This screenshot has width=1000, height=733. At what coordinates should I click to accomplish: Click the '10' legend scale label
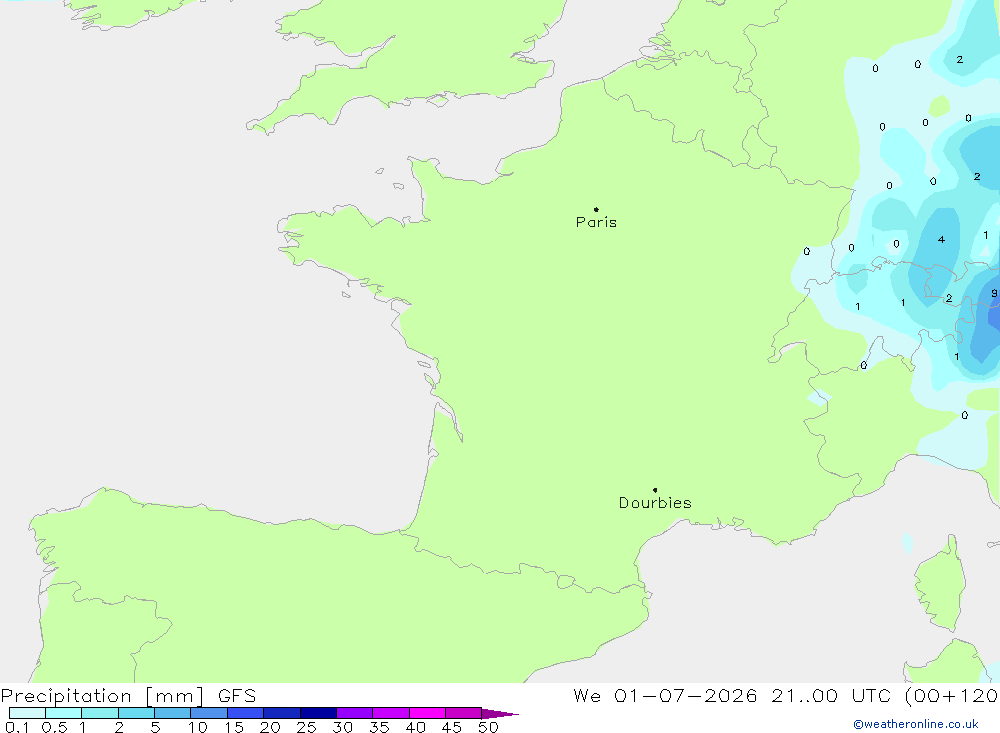(198, 727)
